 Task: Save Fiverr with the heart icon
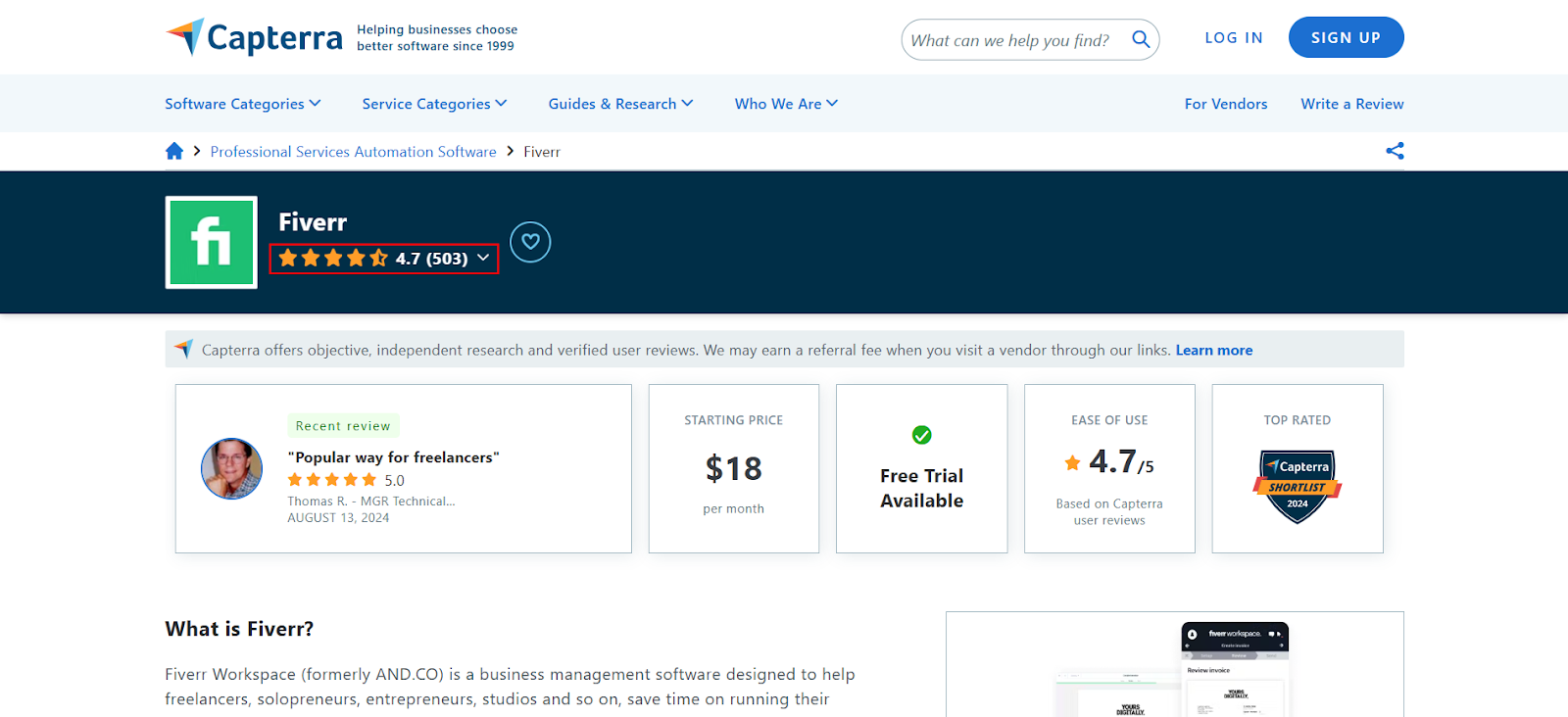pyautogui.click(x=530, y=242)
